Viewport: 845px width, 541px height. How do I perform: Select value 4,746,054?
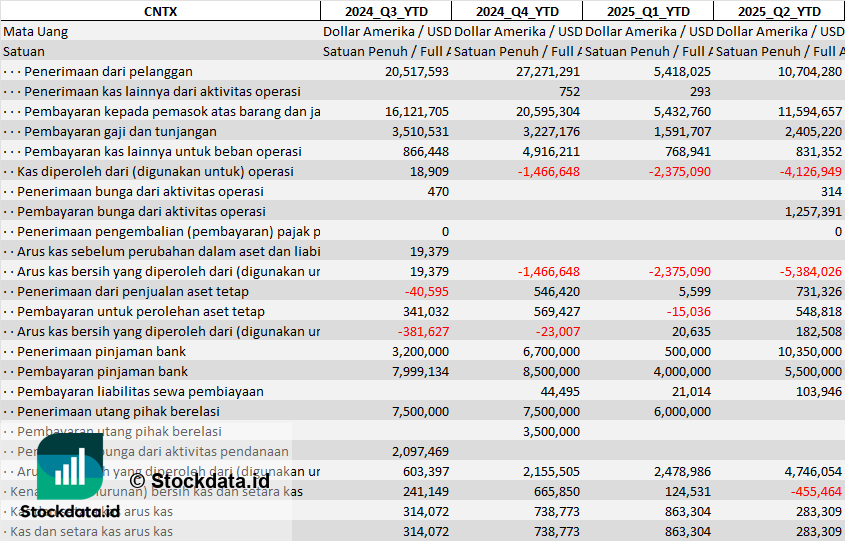point(813,471)
